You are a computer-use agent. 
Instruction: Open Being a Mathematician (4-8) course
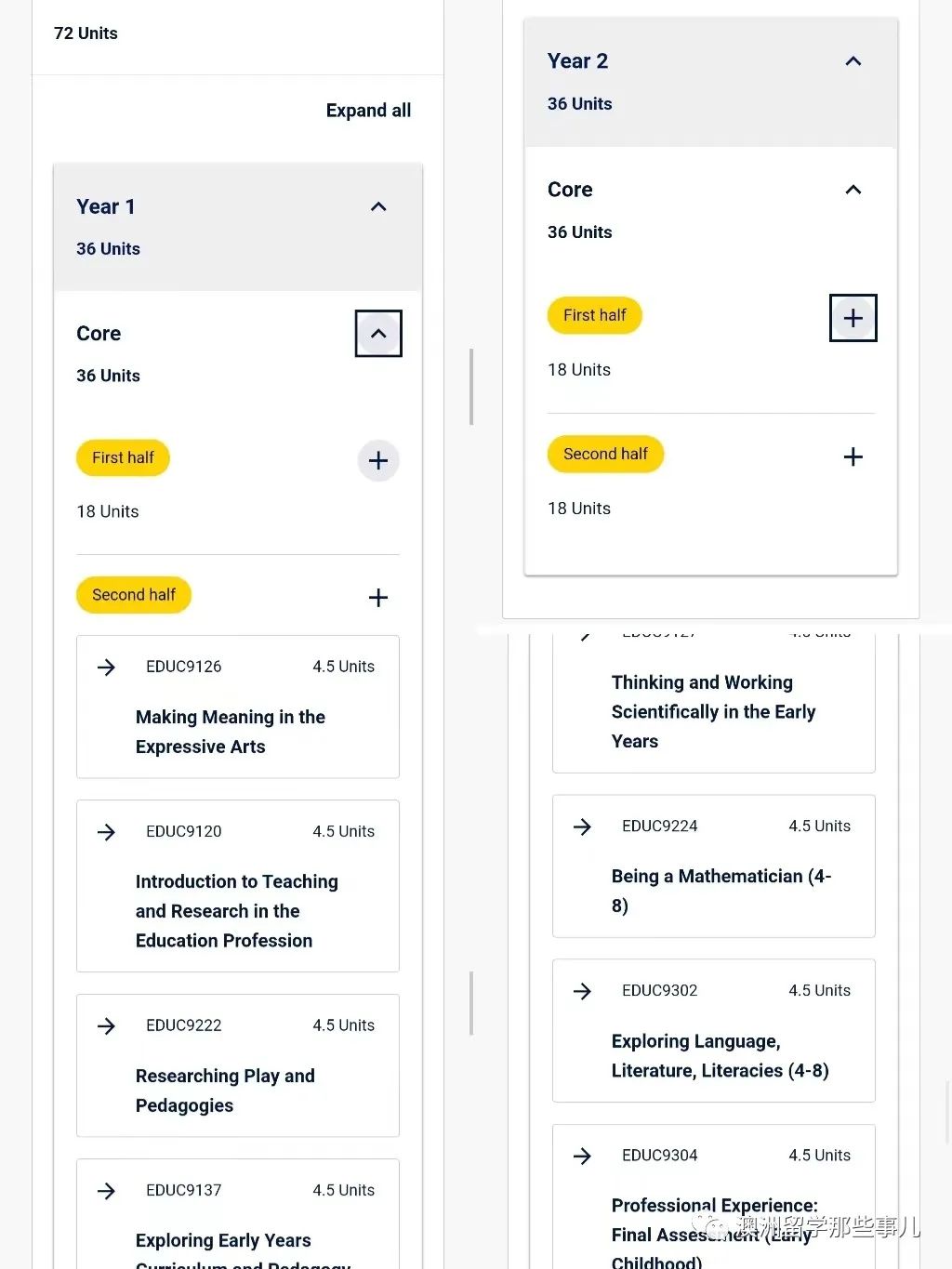point(721,891)
